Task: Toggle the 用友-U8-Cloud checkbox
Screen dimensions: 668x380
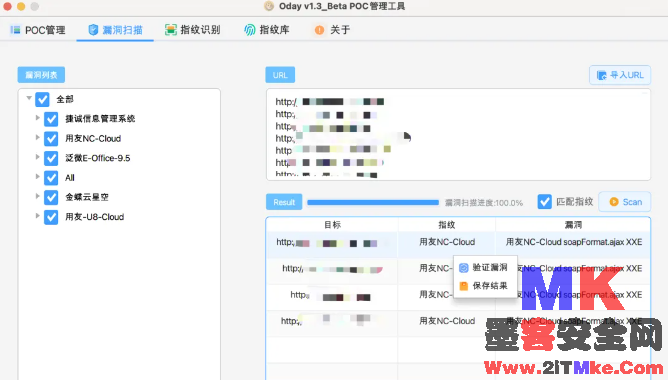Action: tap(51, 217)
